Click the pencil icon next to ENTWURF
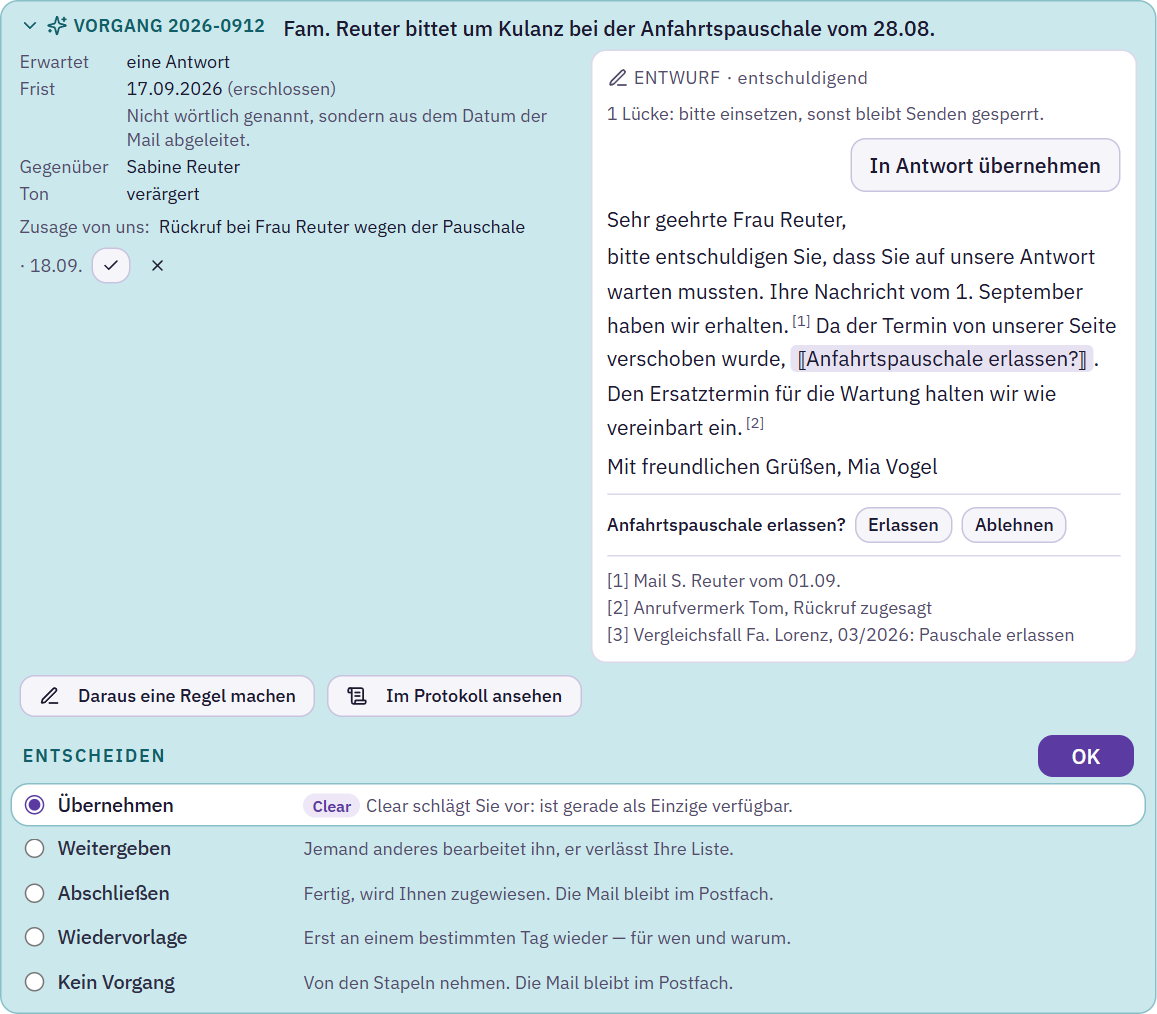This screenshot has width=1157, height=1014. tap(618, 77)
